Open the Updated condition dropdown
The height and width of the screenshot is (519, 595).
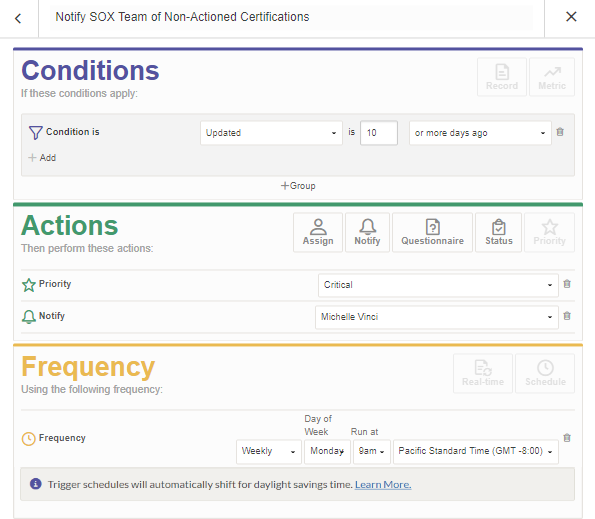coord(271,133)
